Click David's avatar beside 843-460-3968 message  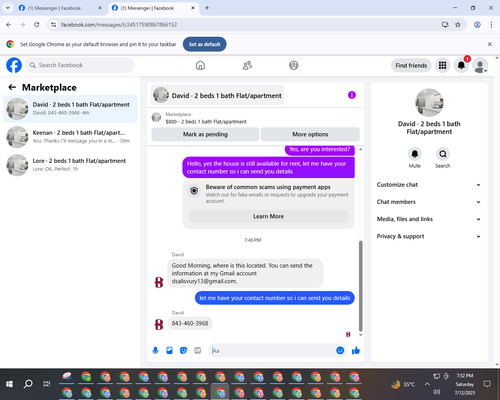159,324
